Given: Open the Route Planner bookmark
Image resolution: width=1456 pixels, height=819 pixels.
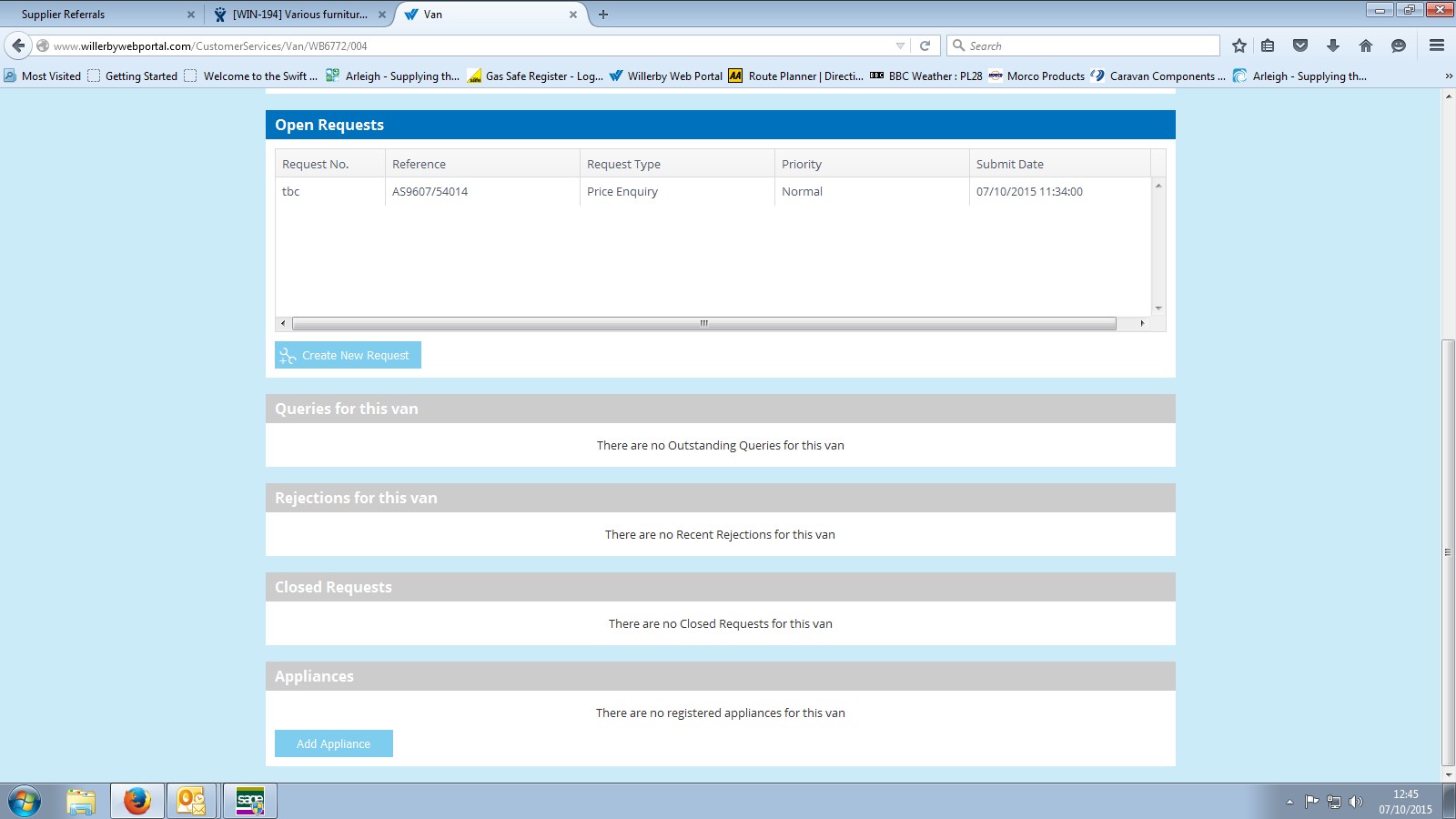Looking at the screenshot, I should click(795, 76).
